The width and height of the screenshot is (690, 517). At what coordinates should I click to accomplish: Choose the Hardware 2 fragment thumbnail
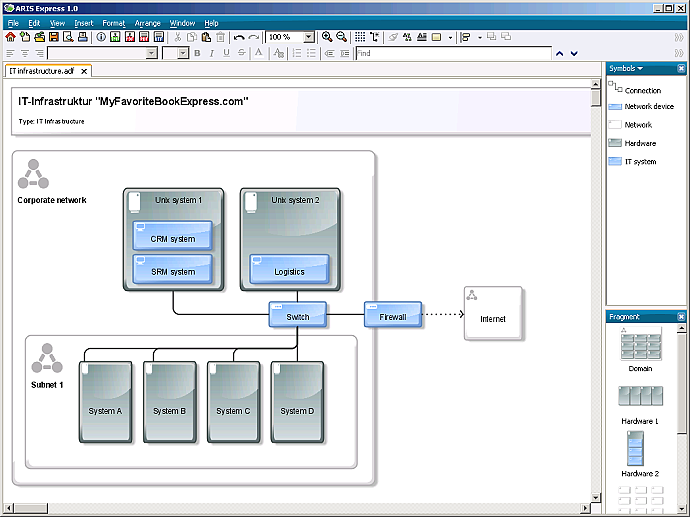point(635,448)
